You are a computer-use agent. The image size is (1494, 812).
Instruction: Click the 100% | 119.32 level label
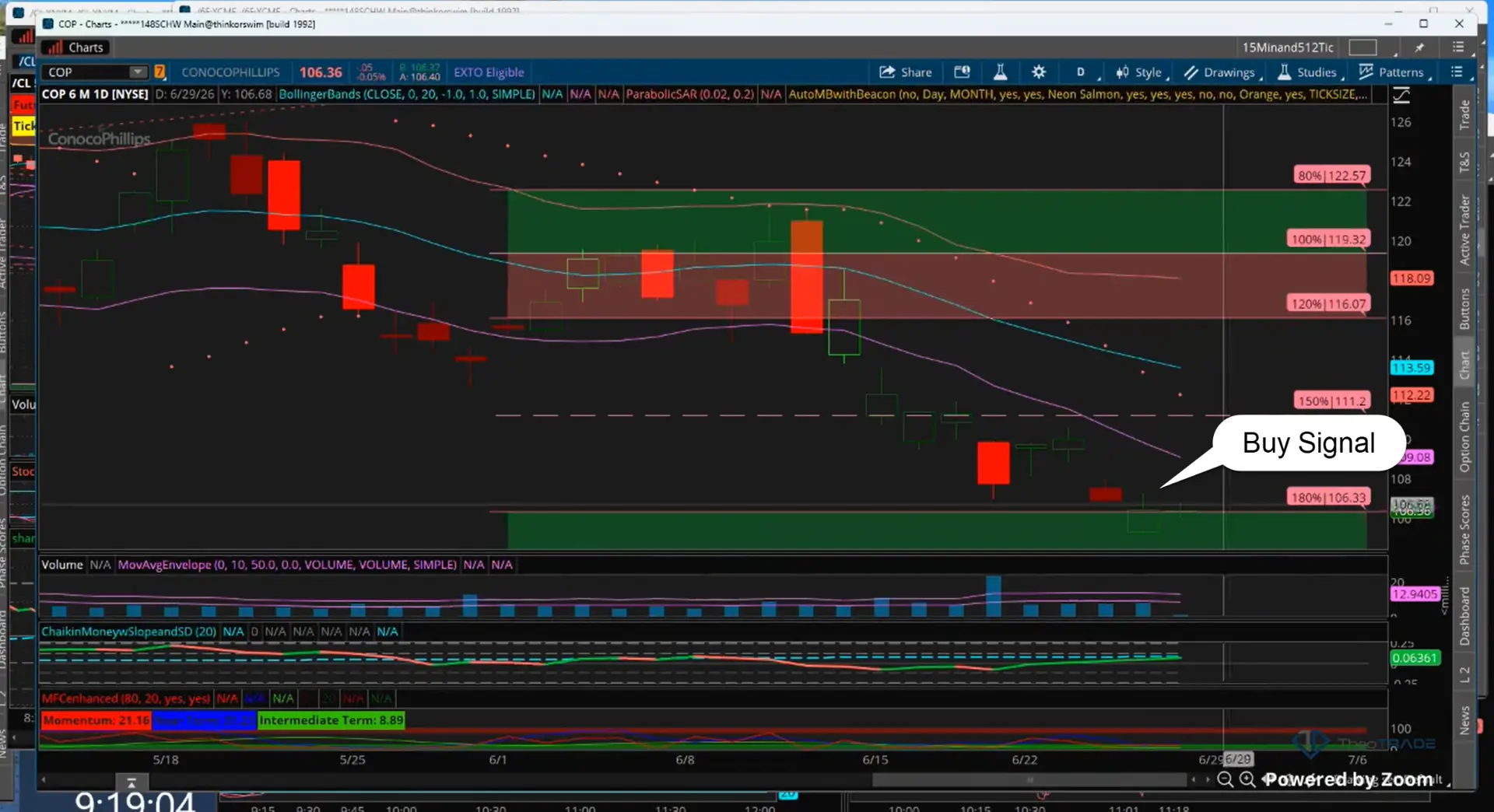pos(1328,239)
